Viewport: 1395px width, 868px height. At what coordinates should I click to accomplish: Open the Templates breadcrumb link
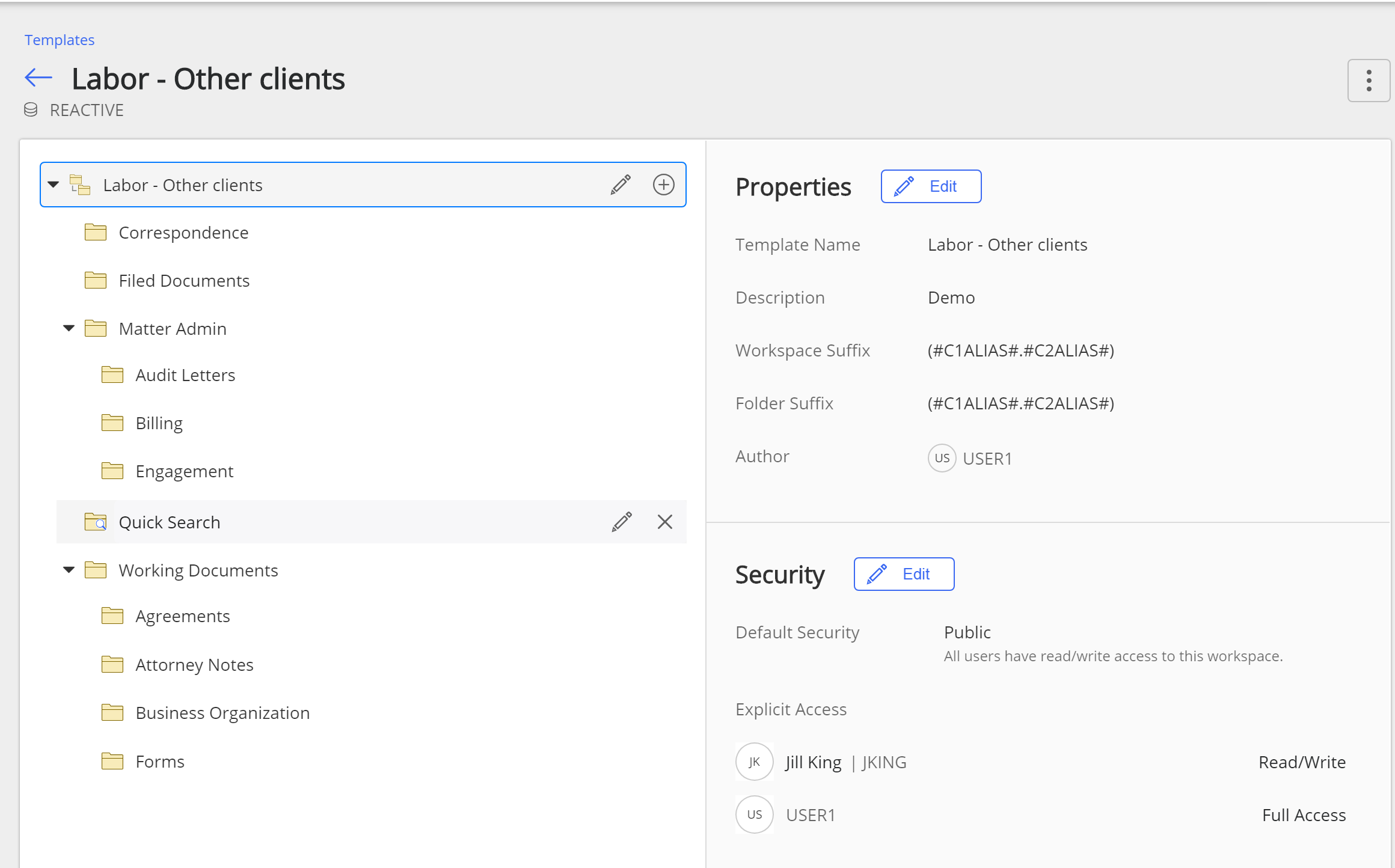[60, 40]
